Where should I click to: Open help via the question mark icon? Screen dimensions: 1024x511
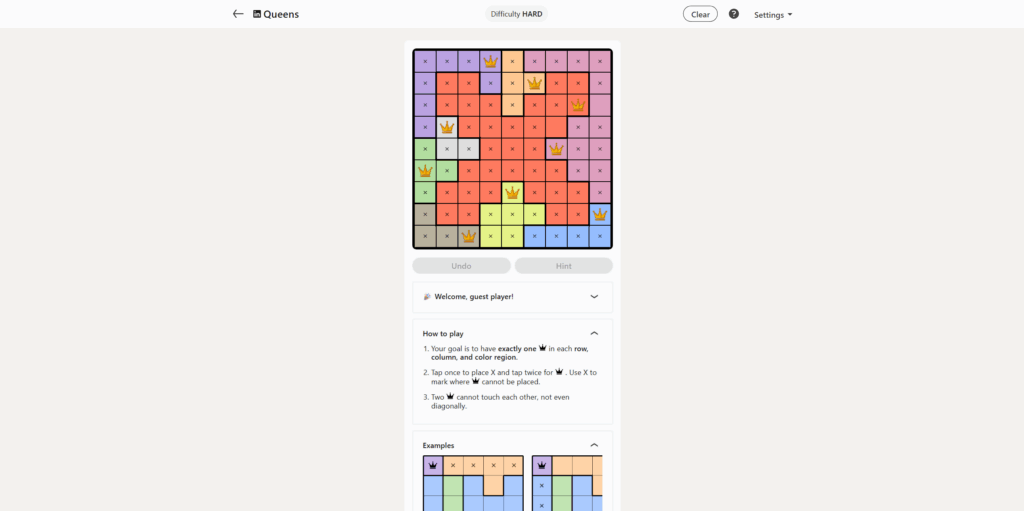pyautogui.click(x=734, y=14)
